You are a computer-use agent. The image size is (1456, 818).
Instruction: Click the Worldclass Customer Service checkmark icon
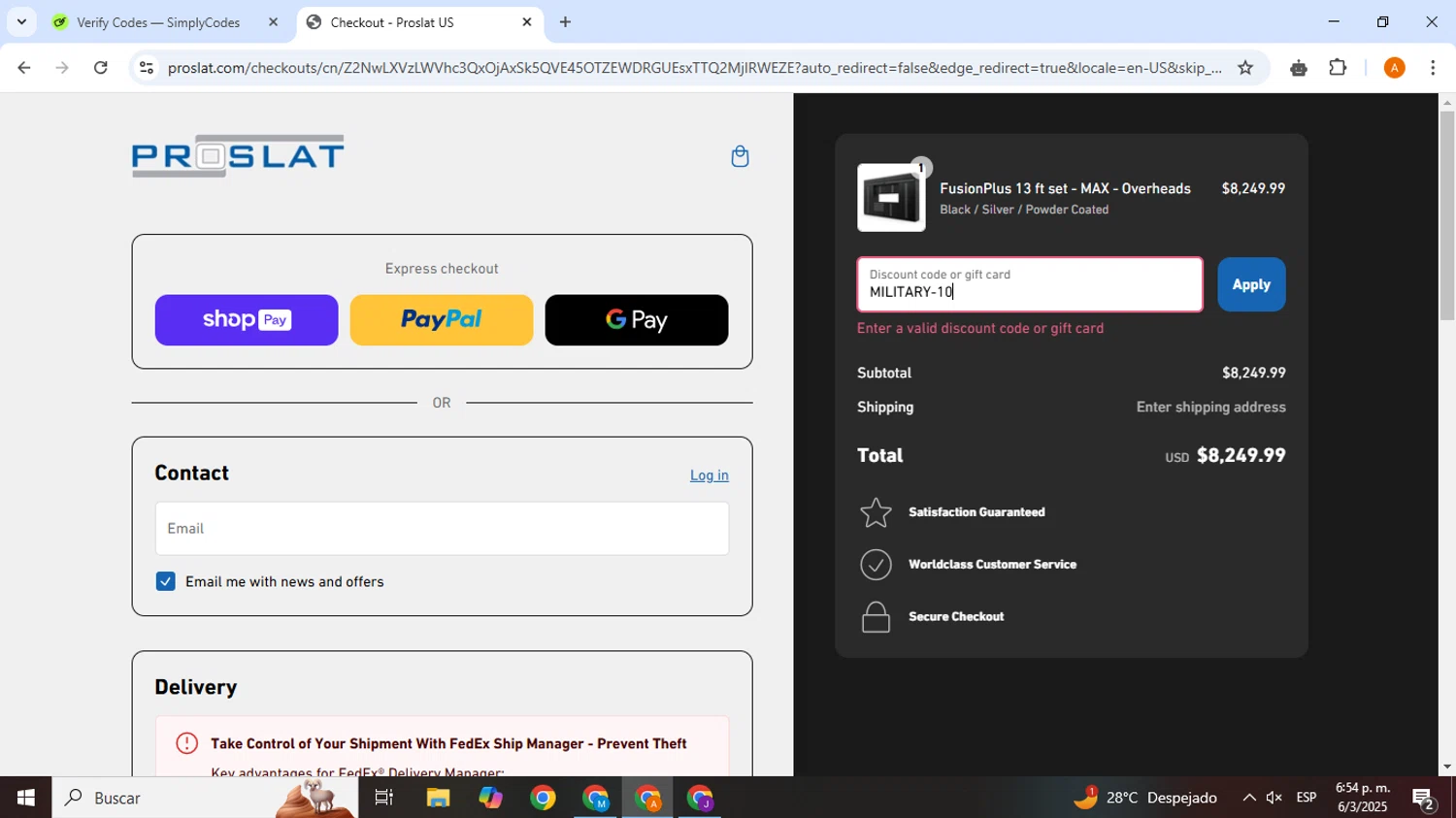(x=876, y=565)
